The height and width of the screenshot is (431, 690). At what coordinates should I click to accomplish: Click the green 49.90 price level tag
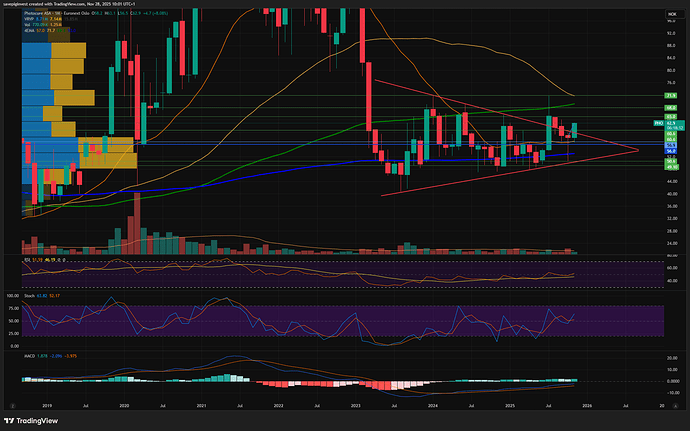coord(672,166)
